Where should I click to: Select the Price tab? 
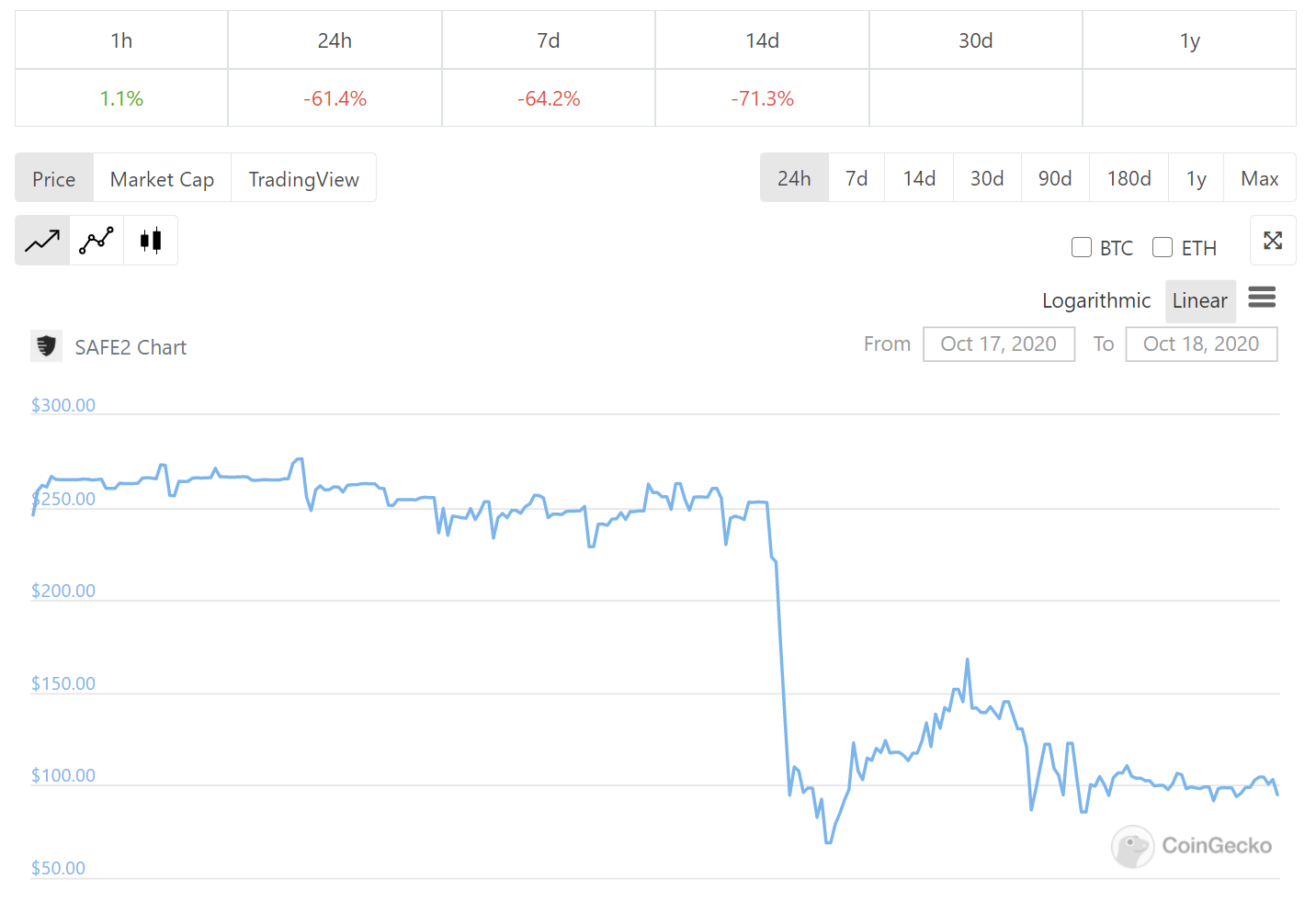(x=53, y=178)
